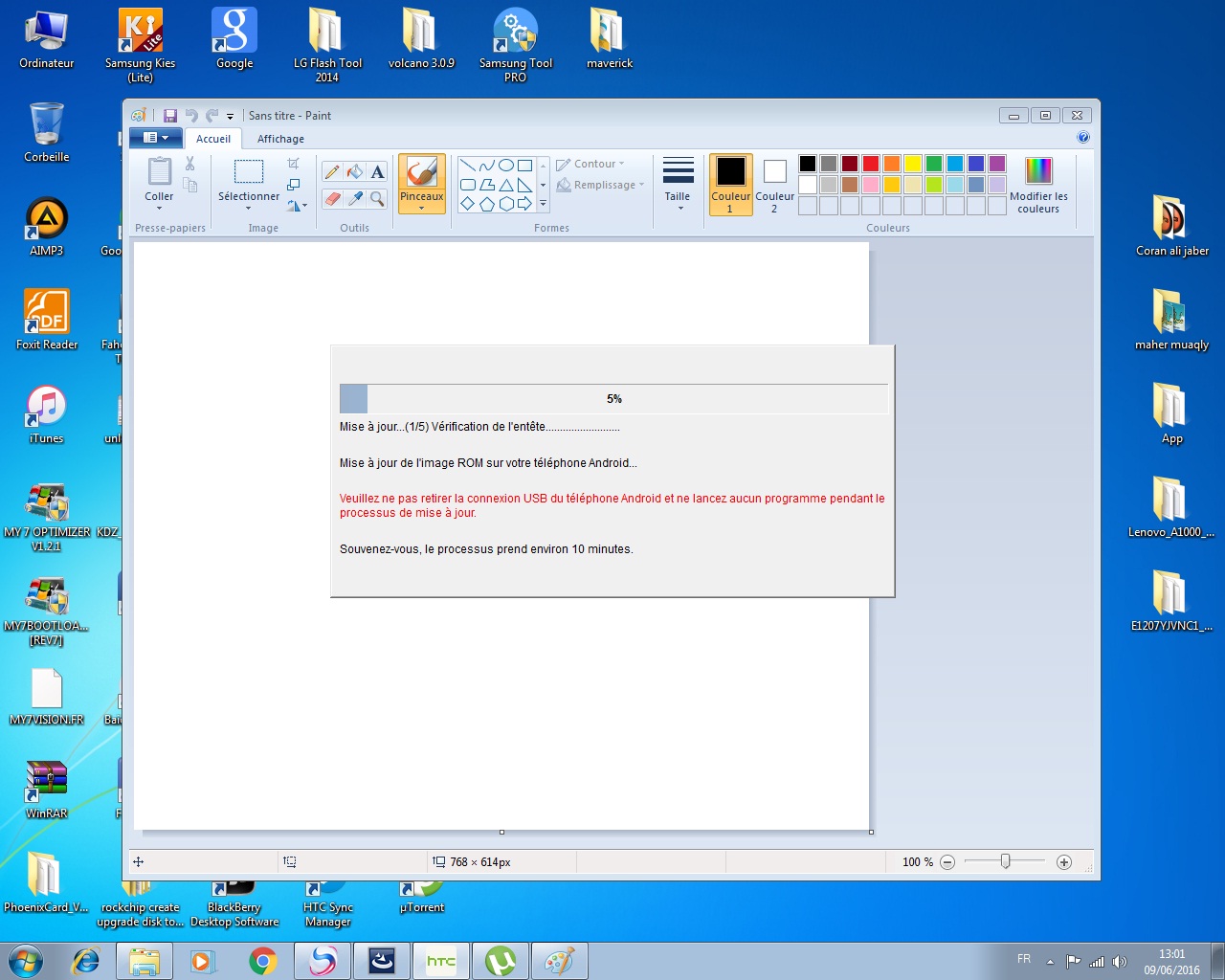The width and height of the screenshot is (1225, 980).
Task: Select the Fill with color bucket tool
Action: (x=355, y=172)
